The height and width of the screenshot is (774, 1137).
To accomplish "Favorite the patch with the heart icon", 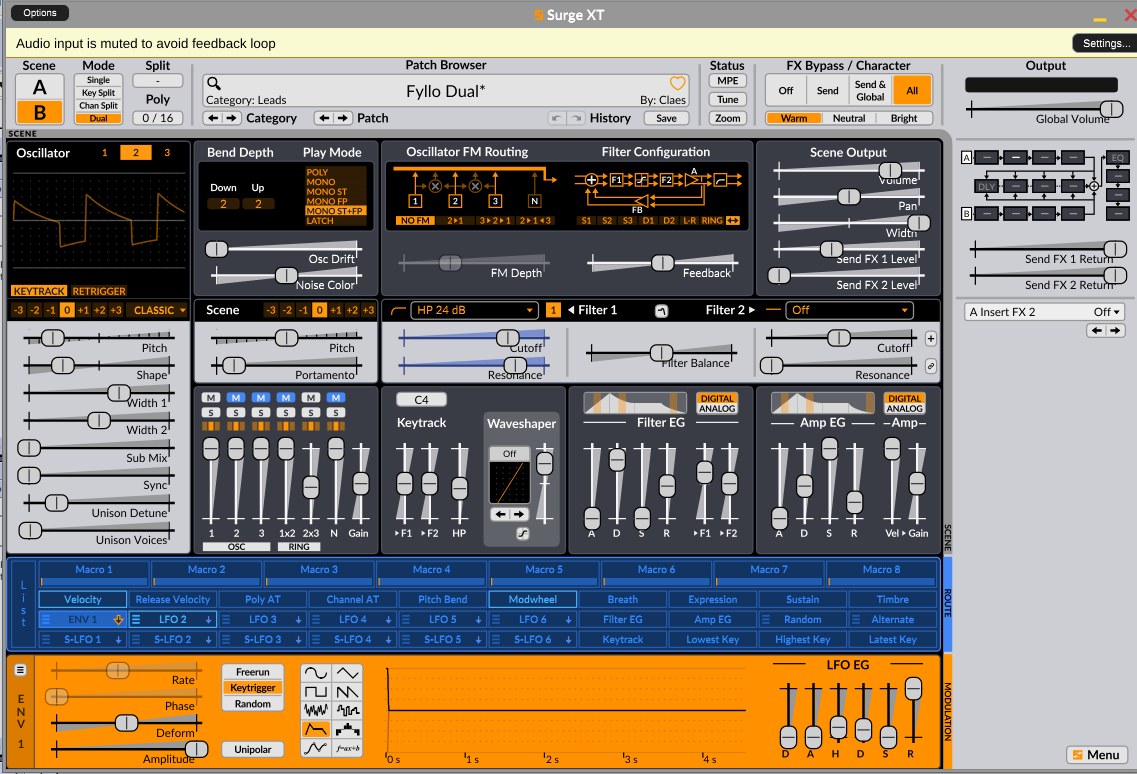I will [677, 83].
